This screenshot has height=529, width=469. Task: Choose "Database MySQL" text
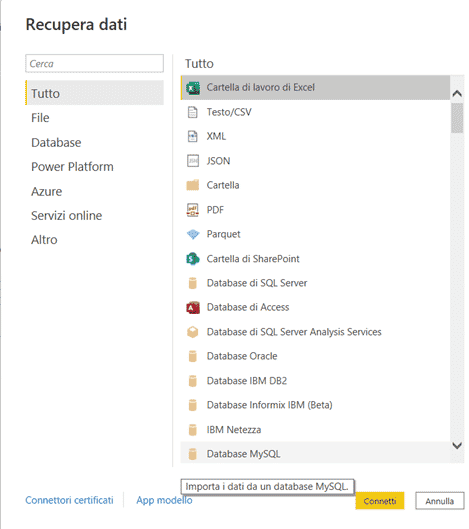pyautogui.click(x=244, y=454)
